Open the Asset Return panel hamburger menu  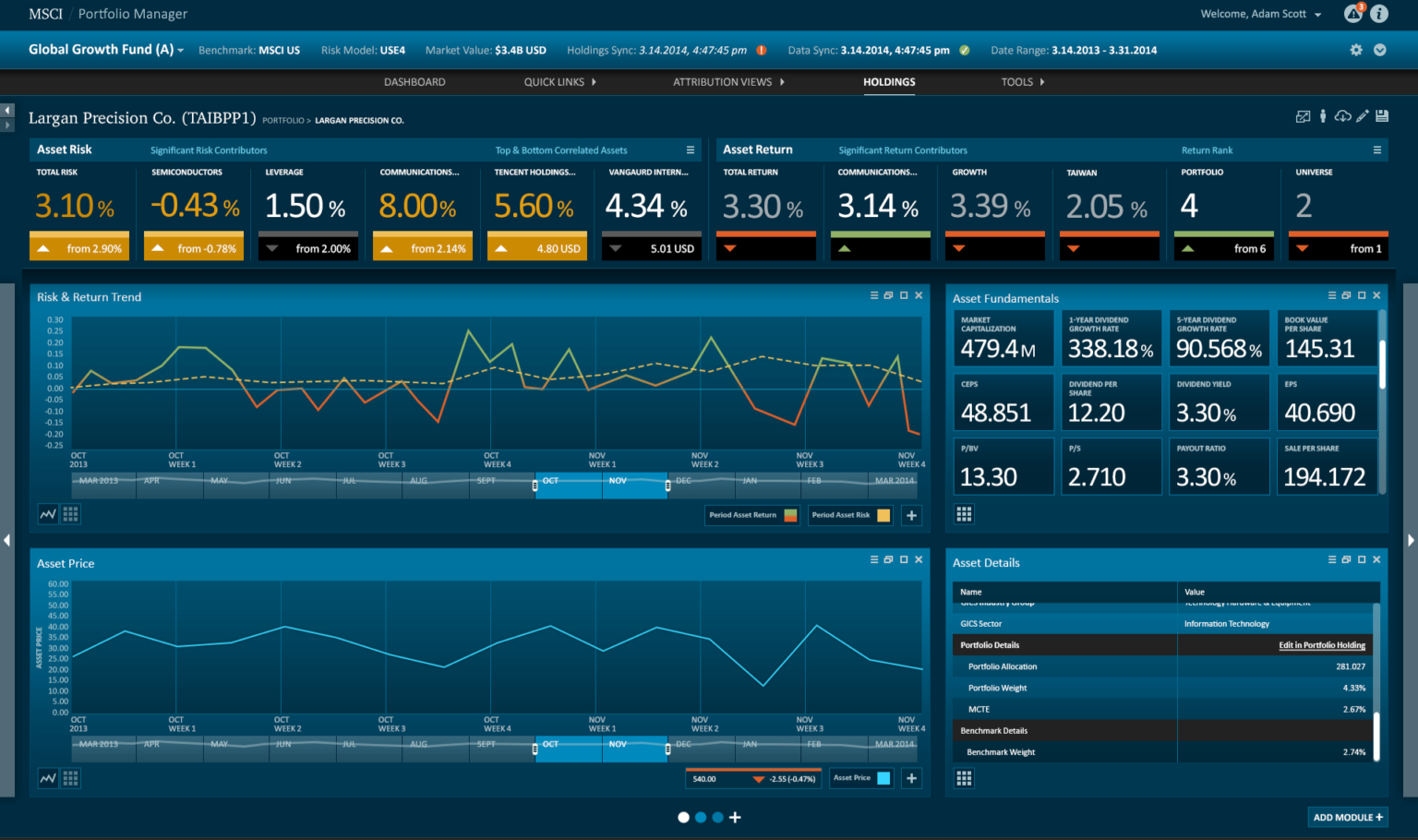pyautogui.click(x=1376, y=150)
